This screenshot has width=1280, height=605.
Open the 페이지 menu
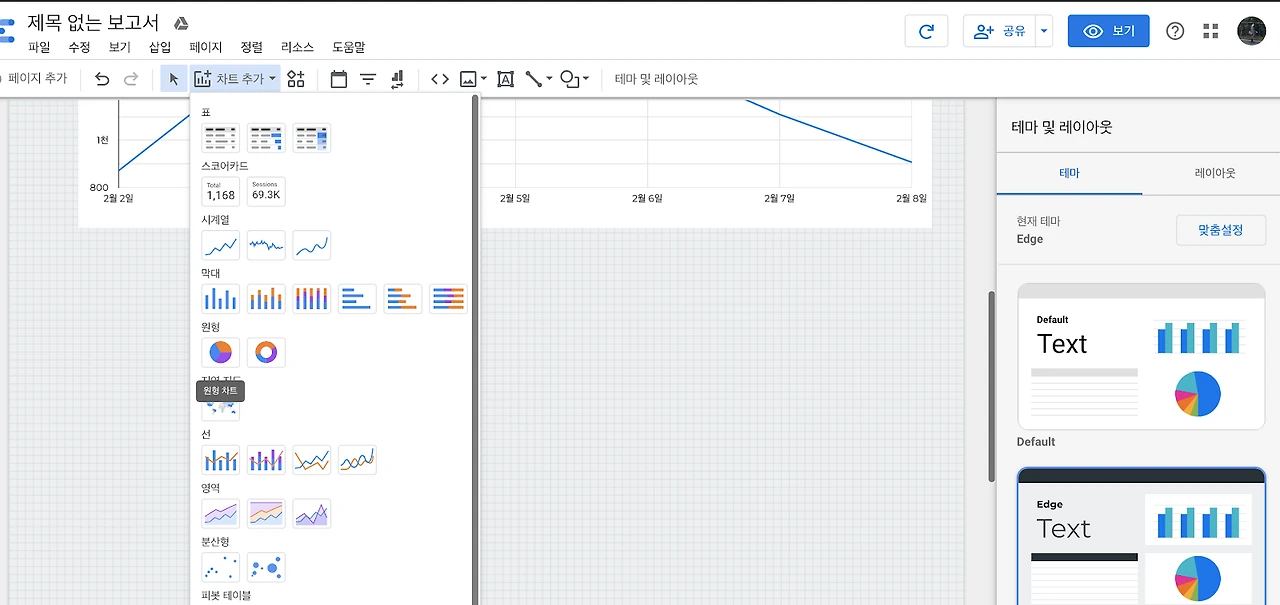pyautogui.click(x=206, y=47)
